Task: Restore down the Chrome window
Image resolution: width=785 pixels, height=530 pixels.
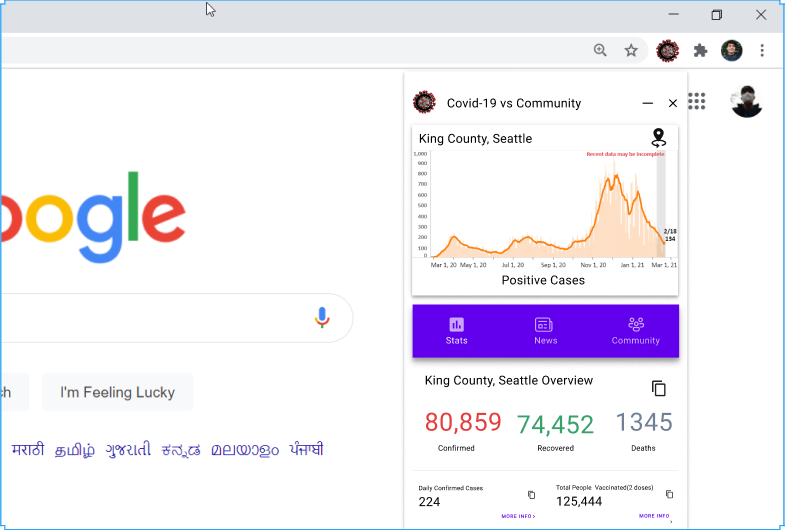Action: click(716, 15)
